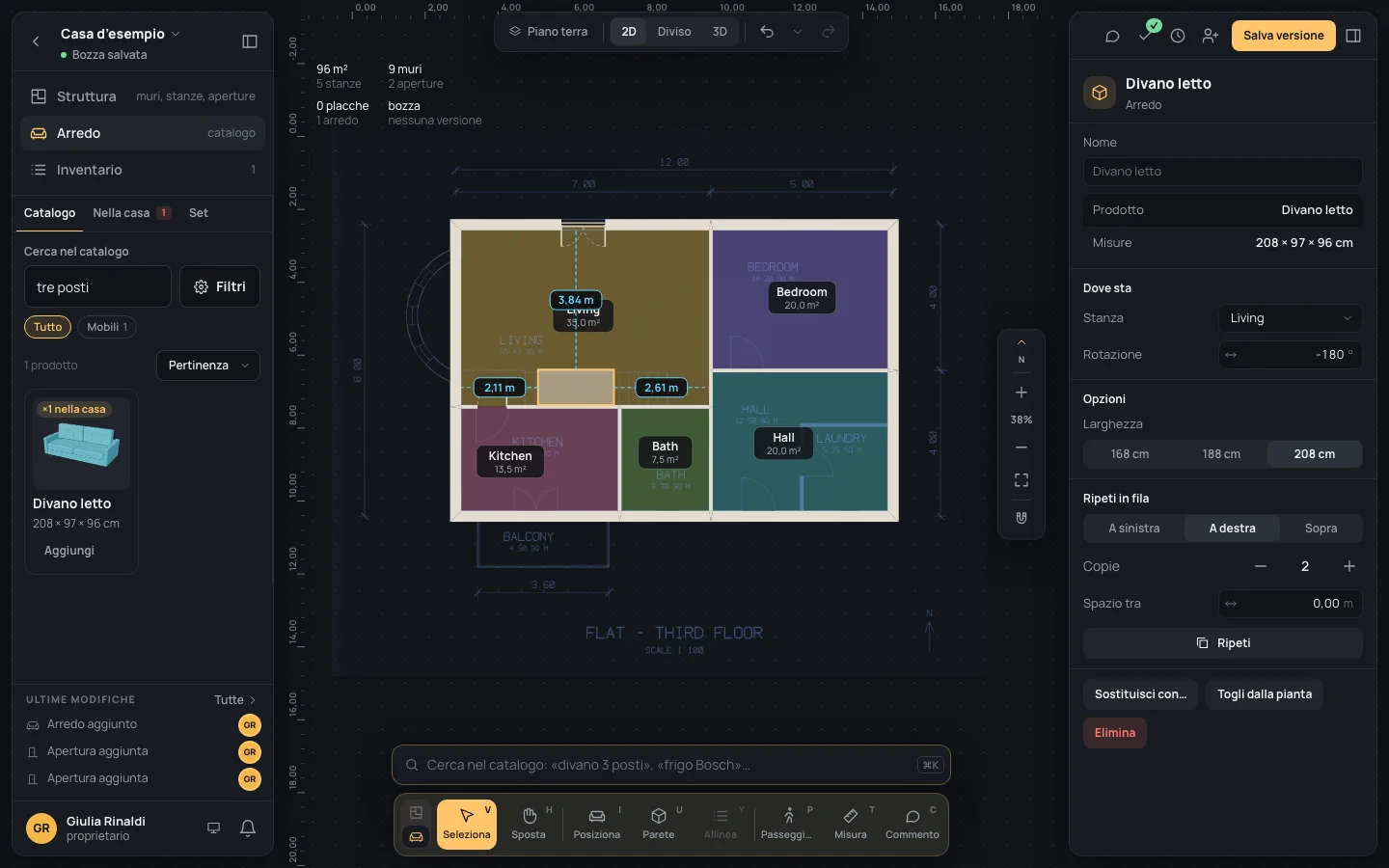This screenshot has height=868, width=1389.
Task: Open the Pertinenza sort dropdown
Action: (208, 366)
